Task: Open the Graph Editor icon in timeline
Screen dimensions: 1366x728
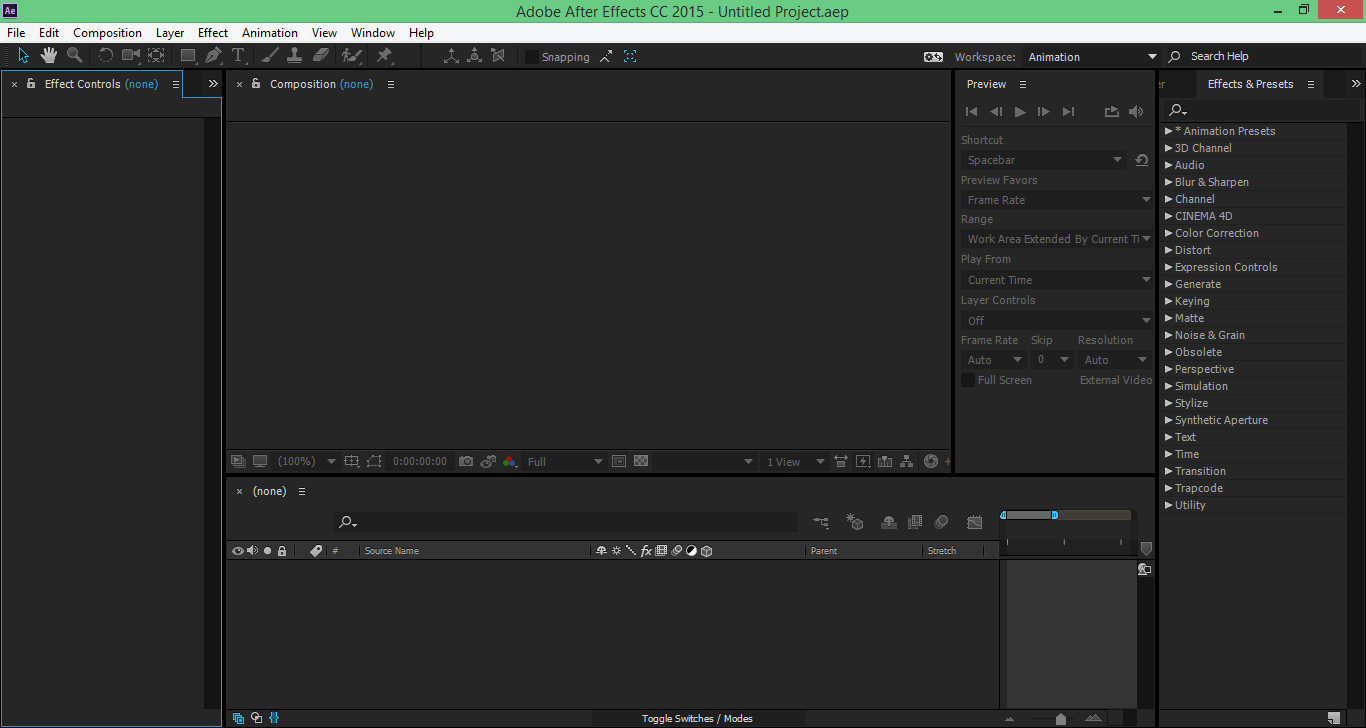Action: (x=975, y=522)
